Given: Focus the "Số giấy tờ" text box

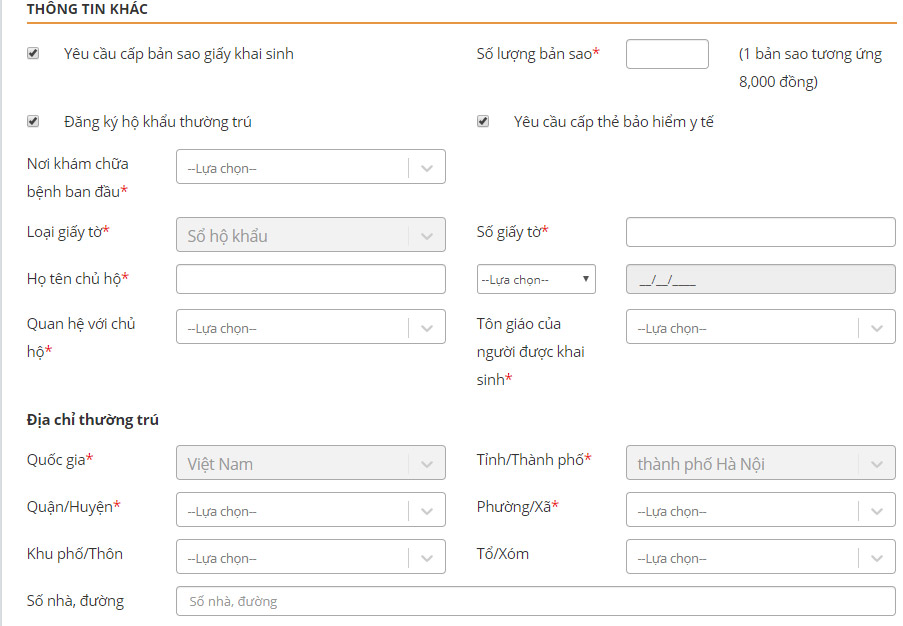Looking at the screenshot, I should (x=760, y=232).
